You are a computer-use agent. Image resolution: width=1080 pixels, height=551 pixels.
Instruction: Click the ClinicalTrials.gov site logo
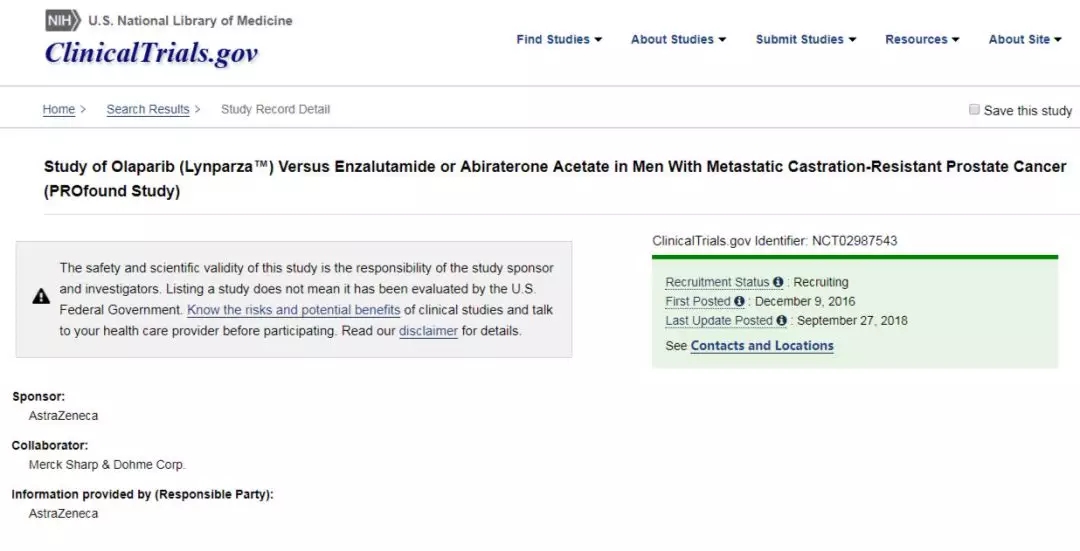pyautogui.click(x=151, y=53)
